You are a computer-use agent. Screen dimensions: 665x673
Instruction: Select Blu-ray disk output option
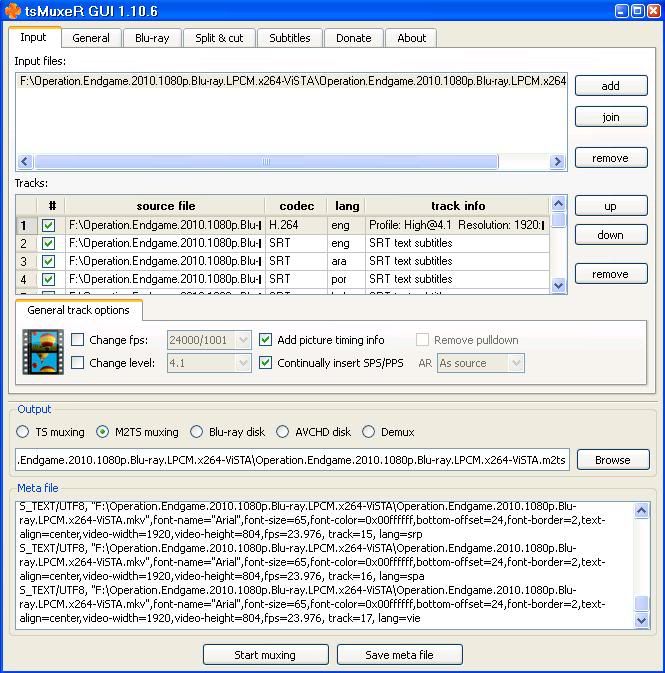point(196,432)
